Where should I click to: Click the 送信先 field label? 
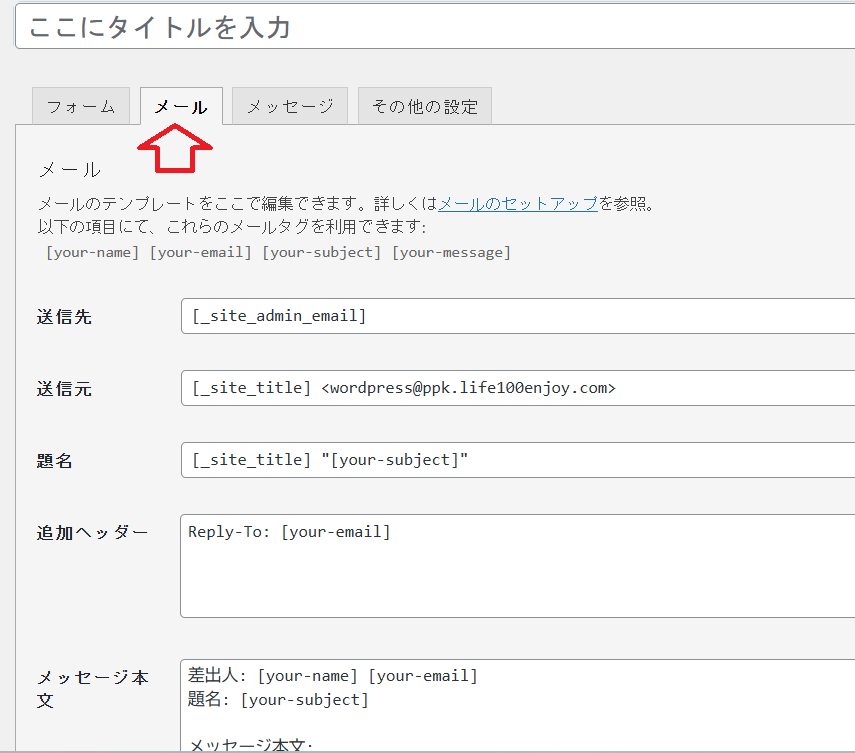[64, 317]
